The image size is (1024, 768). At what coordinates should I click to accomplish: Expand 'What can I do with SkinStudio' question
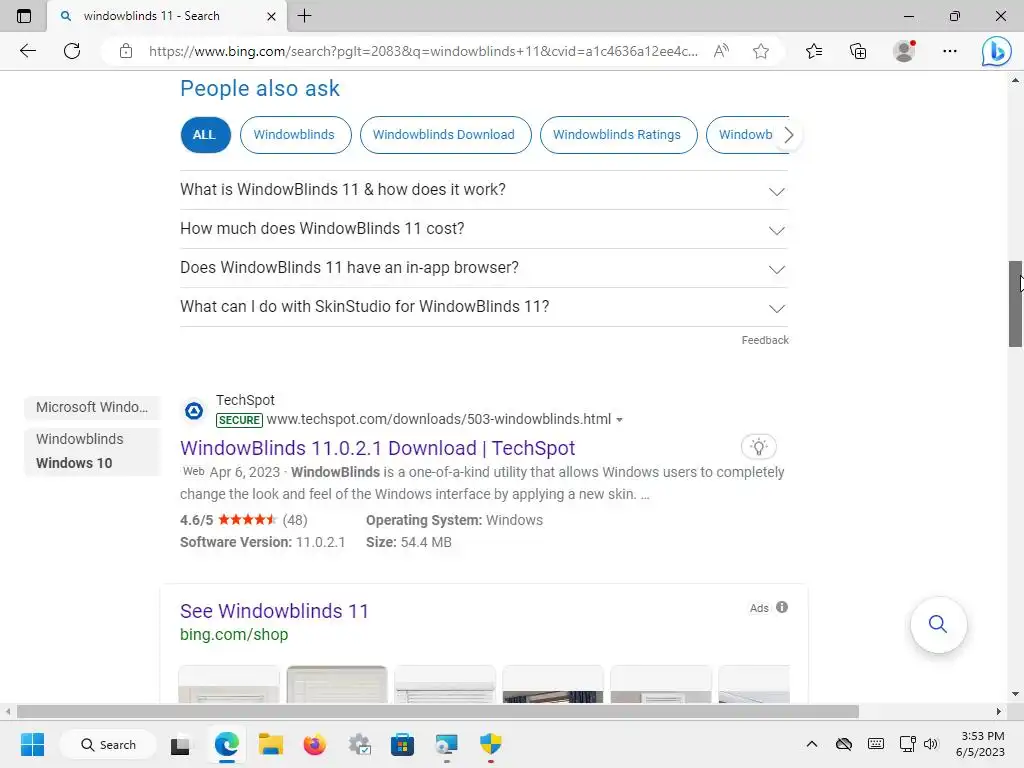(484, 307)
